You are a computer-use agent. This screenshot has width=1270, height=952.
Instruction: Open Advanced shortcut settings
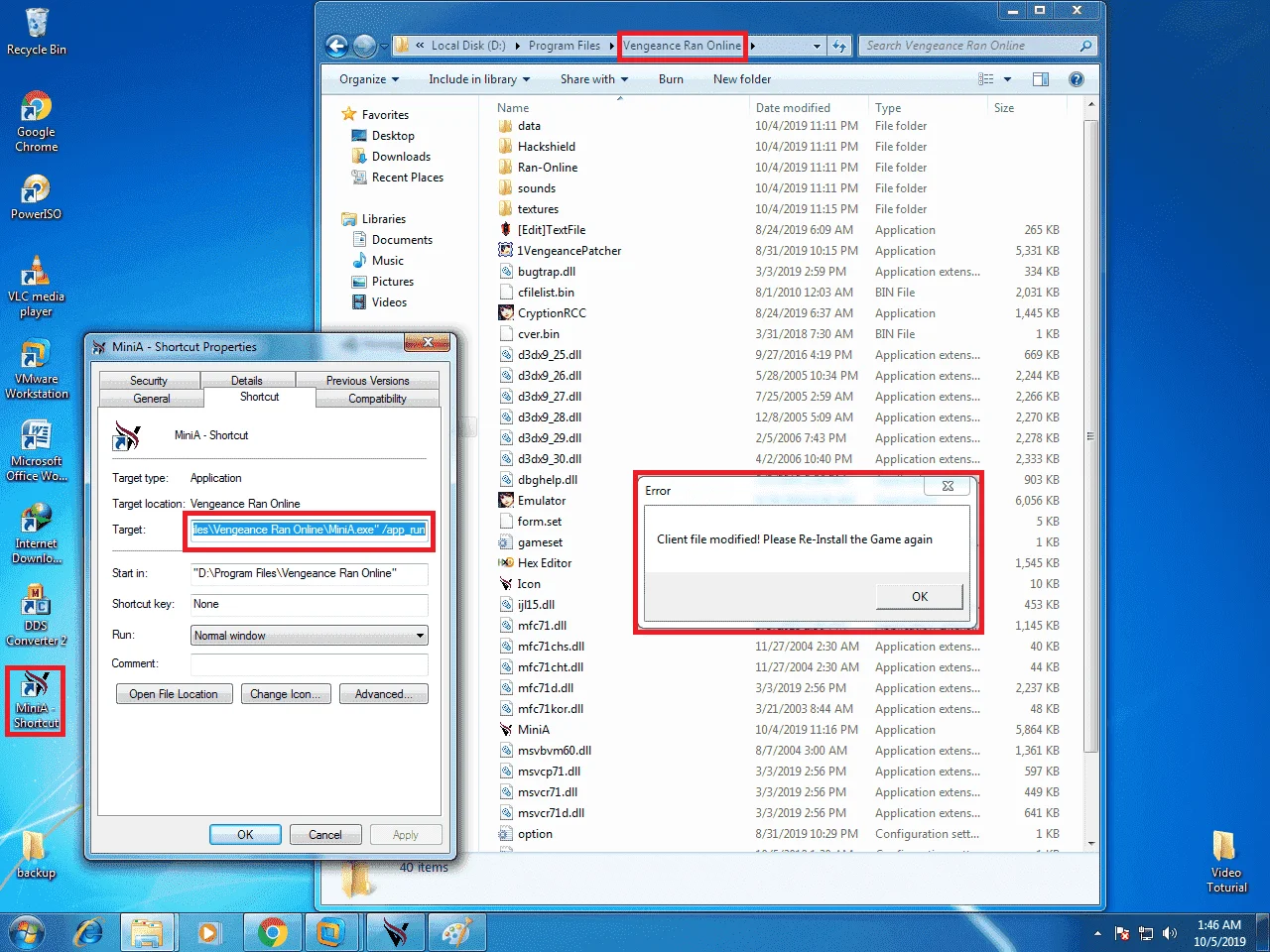[x=384, y=694]
